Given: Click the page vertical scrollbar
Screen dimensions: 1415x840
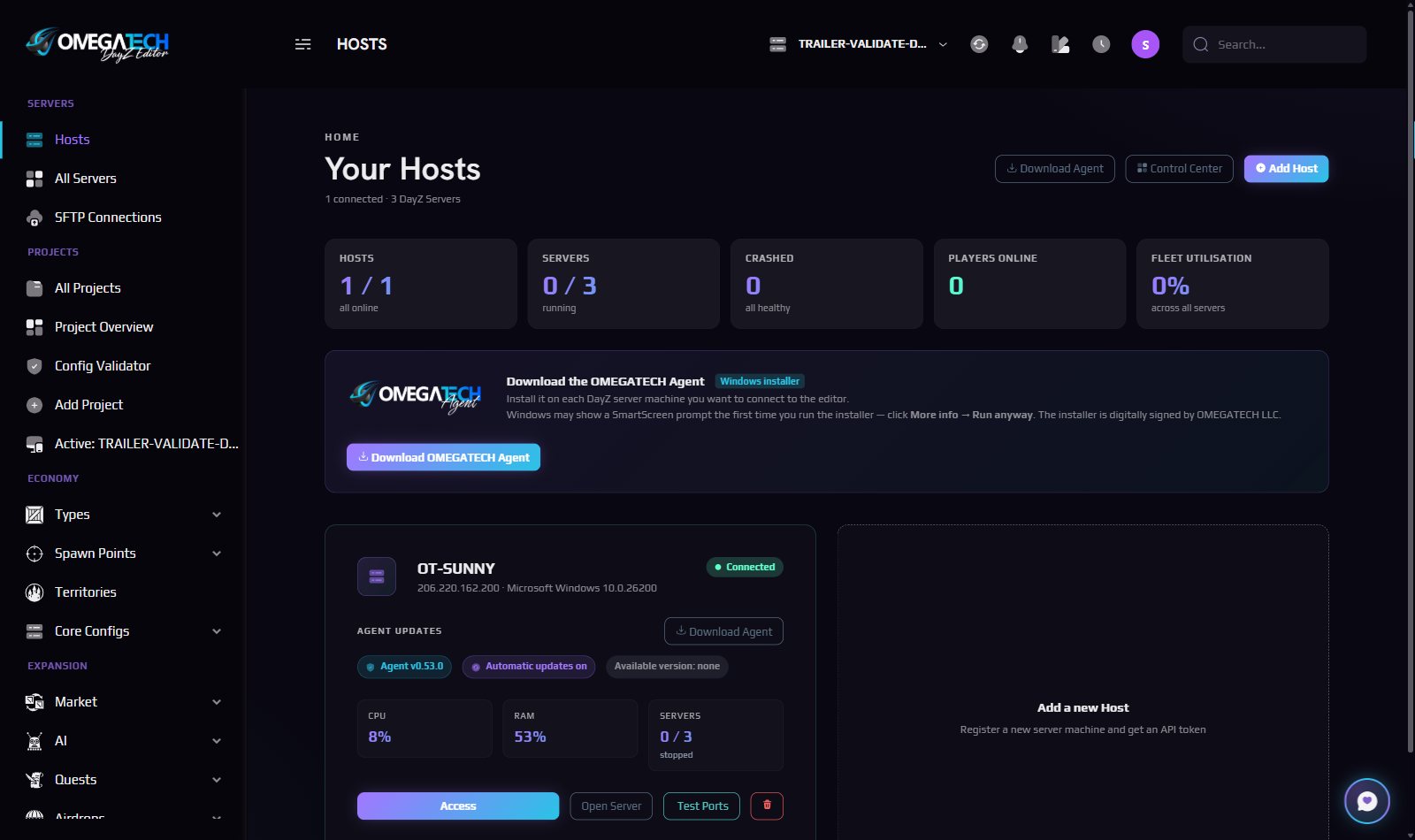Looking at the screenshot, I should click(x=1411, y=380).
